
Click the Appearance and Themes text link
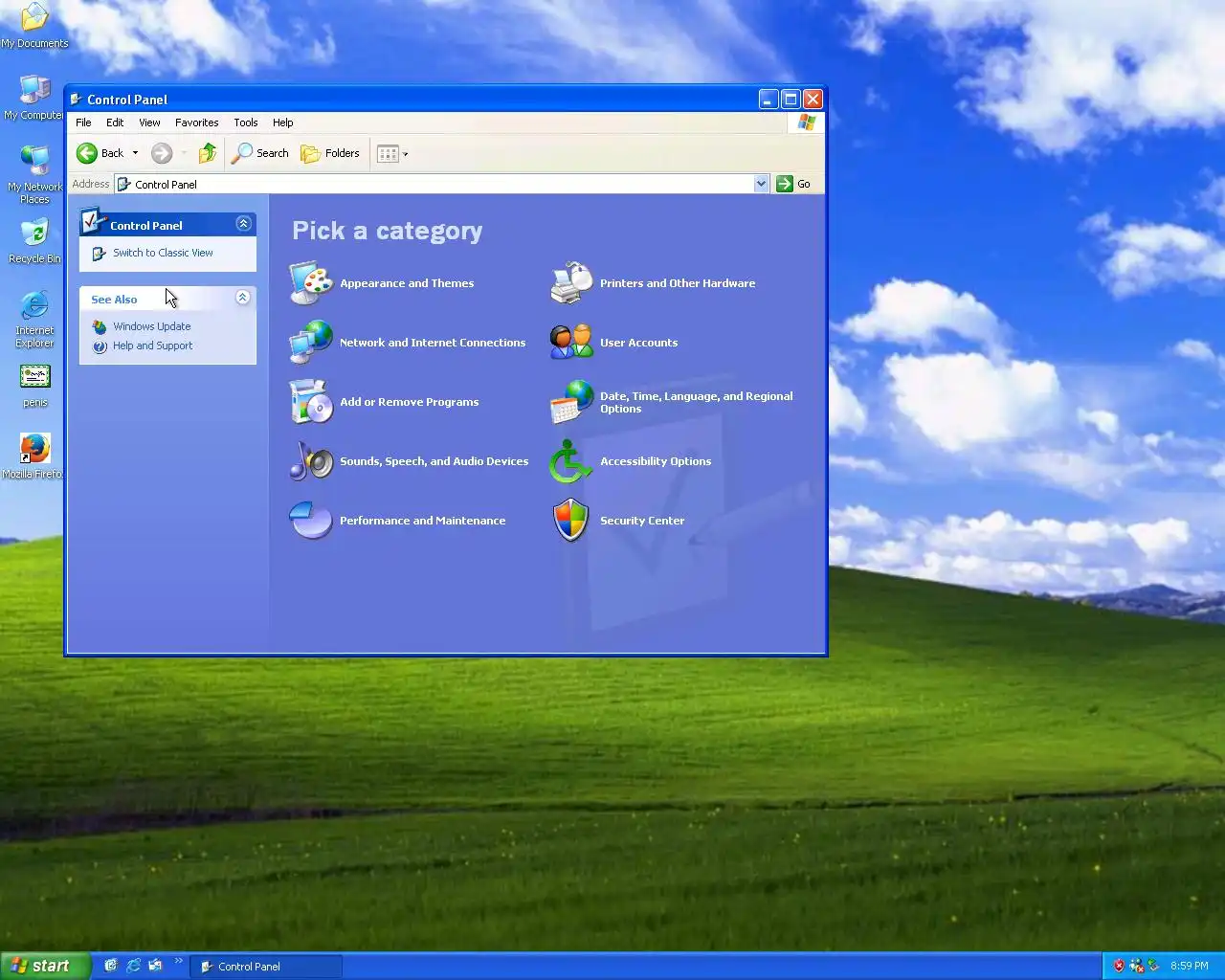point(407,283)
